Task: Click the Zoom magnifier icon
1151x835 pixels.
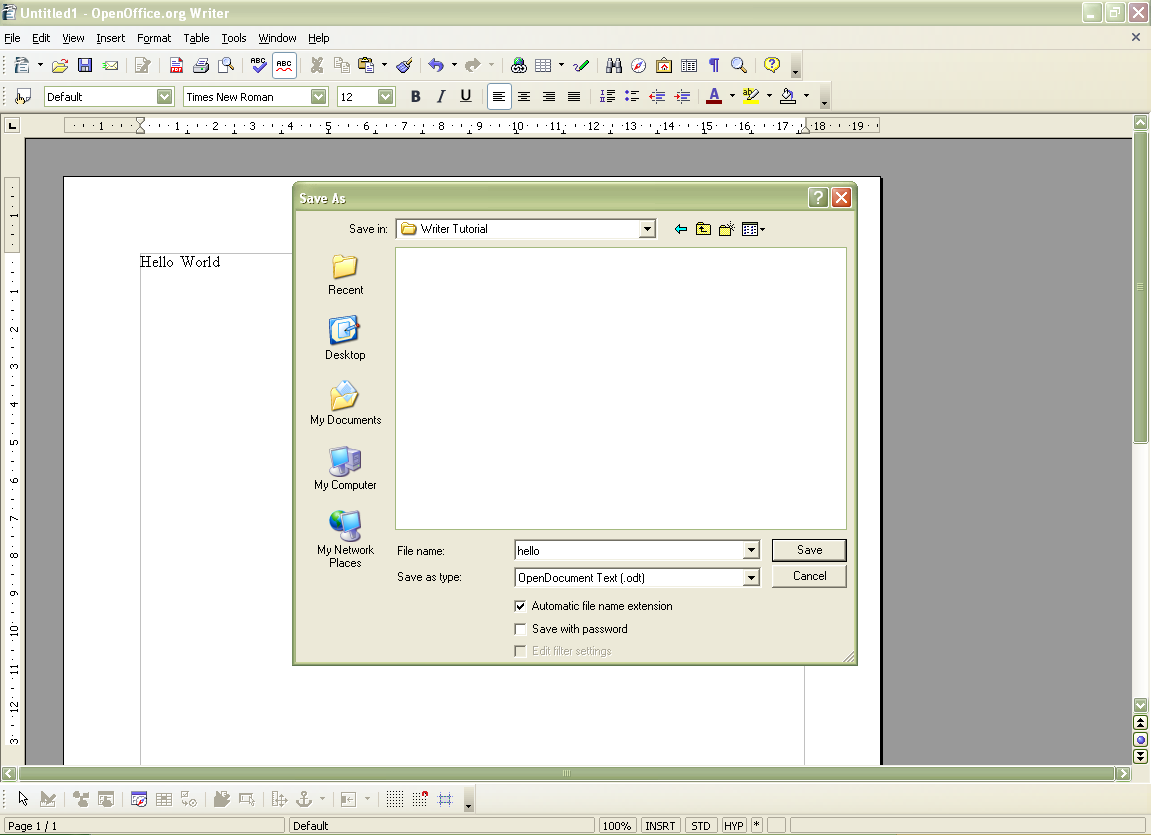Action: pyautogui.click(x=738, y=65)
